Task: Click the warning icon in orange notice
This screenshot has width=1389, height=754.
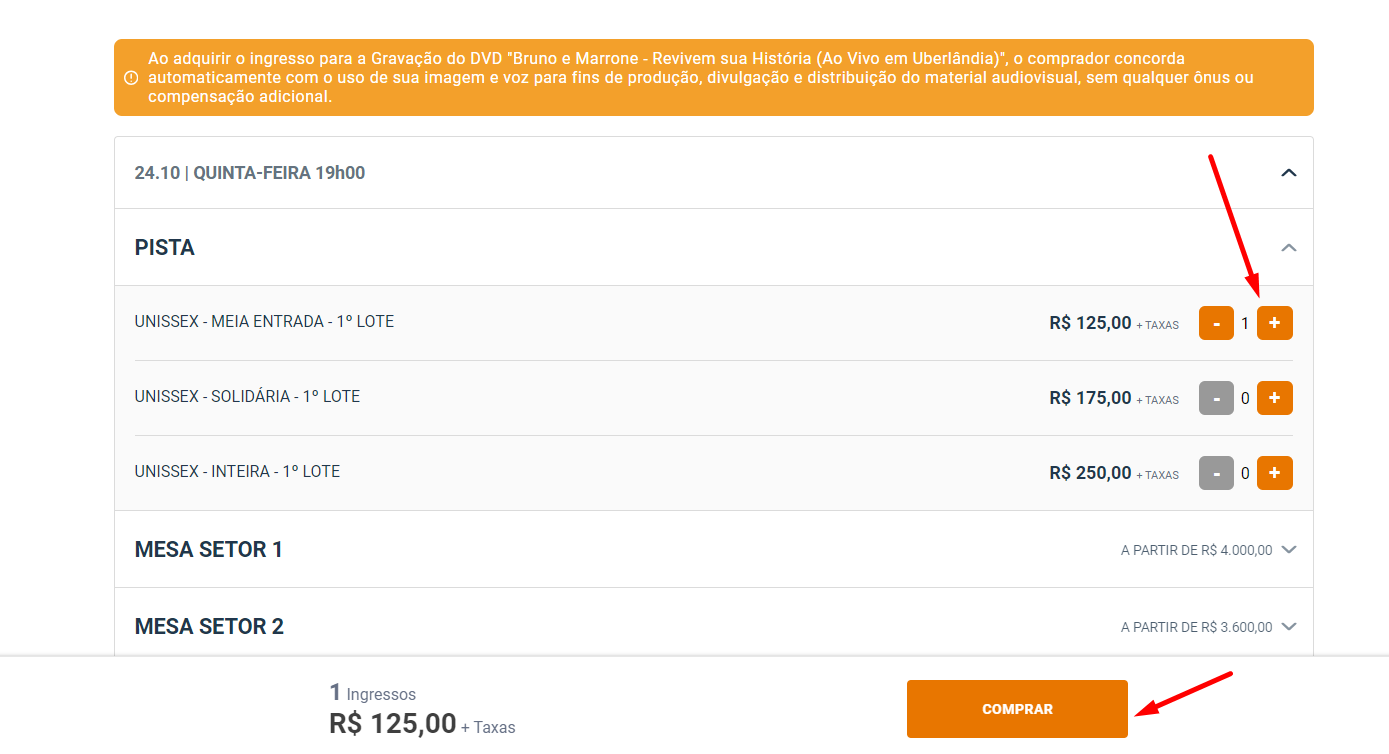Action: coord(131,78)
